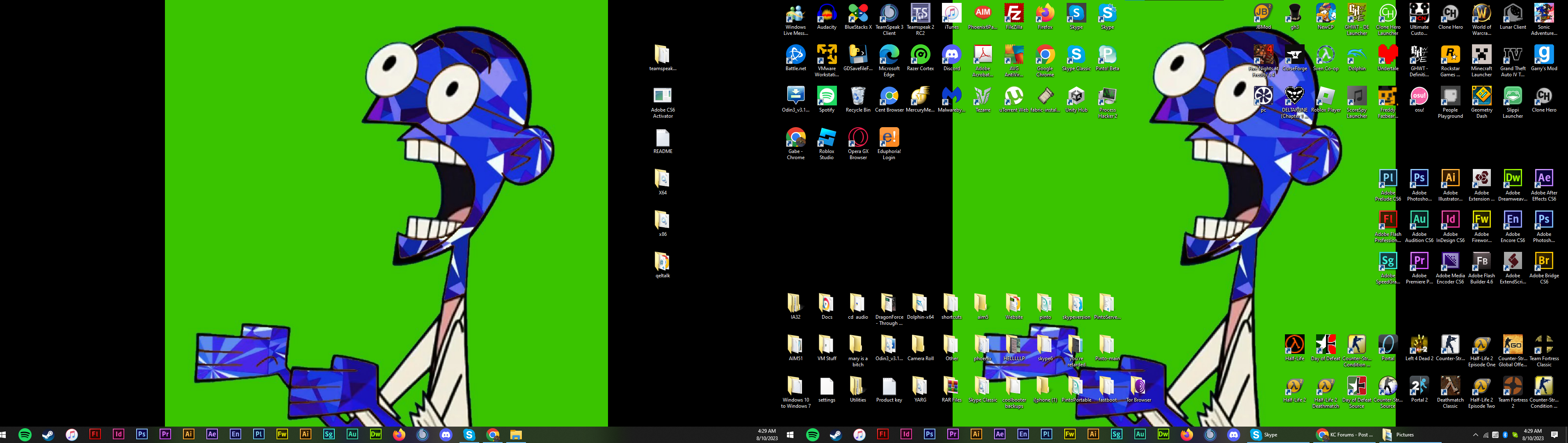Open Cent Browser shortcut
The image size is (1568, 443).
pos(889,99)
